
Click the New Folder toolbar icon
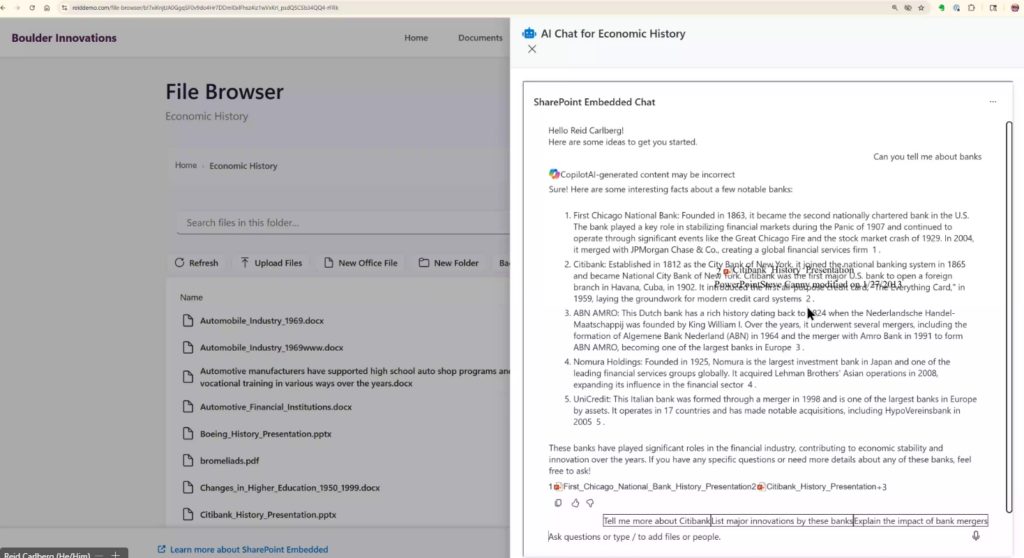[425, 263]
